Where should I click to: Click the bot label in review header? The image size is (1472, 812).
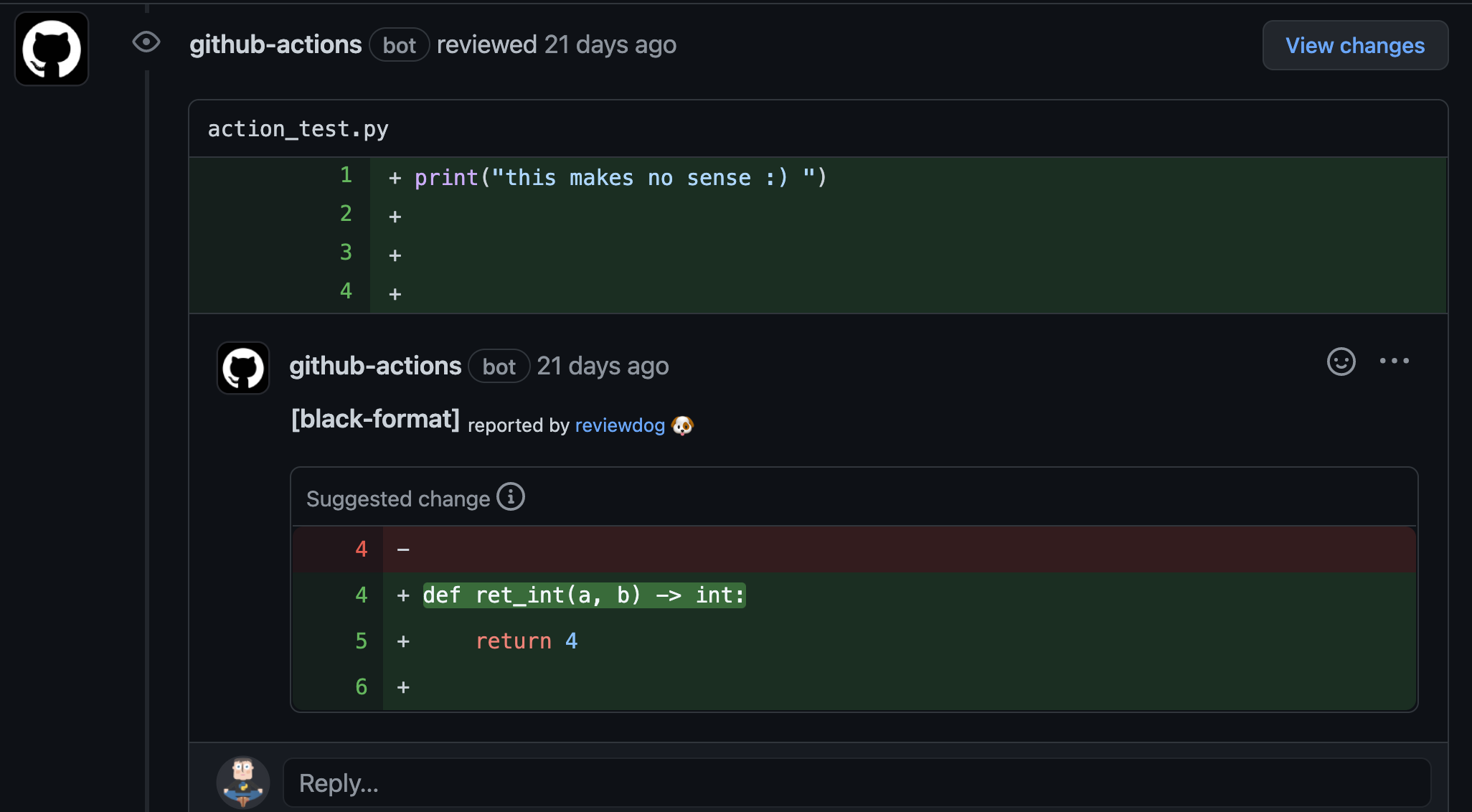tap(399, 45)
